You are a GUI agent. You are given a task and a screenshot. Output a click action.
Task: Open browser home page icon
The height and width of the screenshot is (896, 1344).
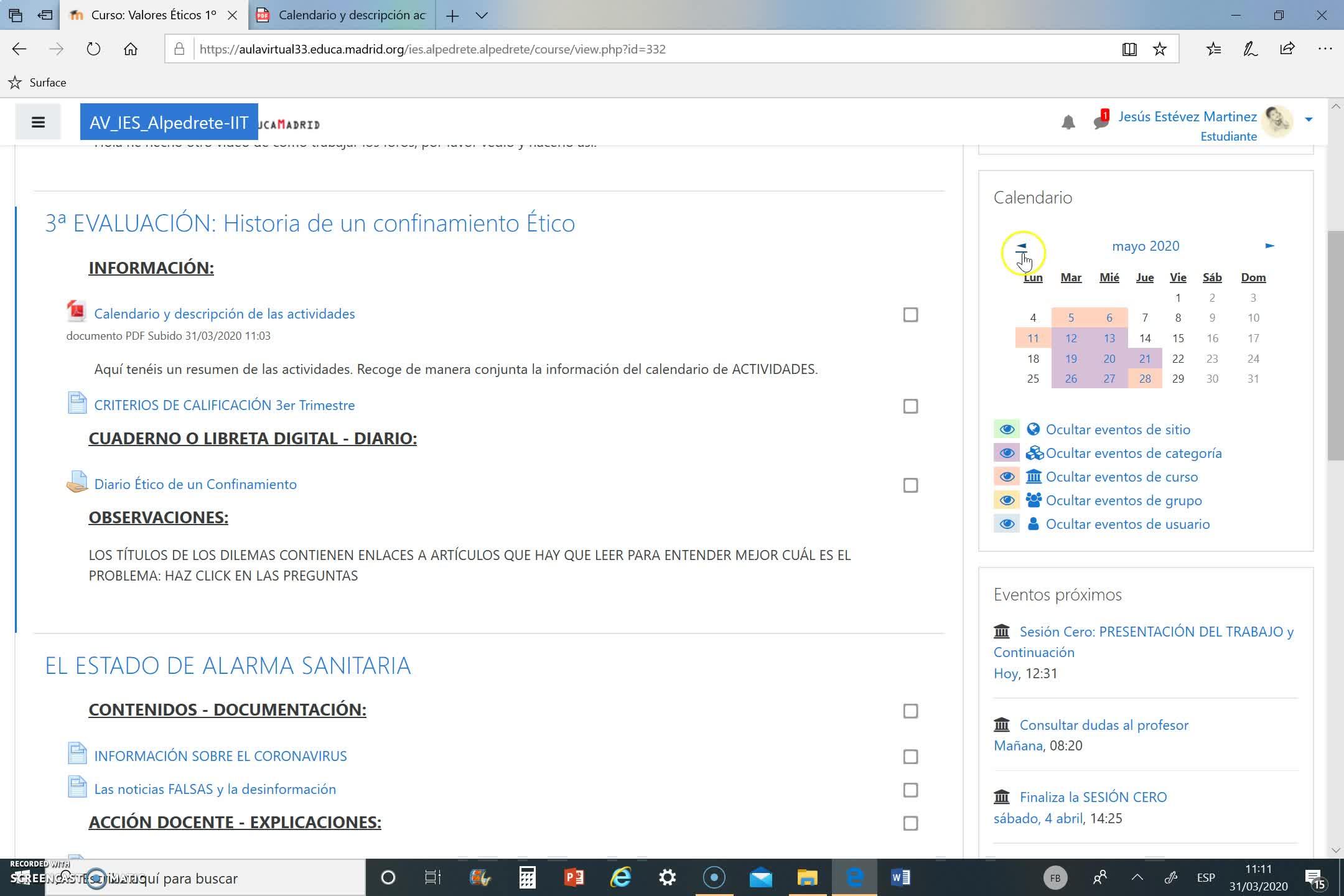130,49
